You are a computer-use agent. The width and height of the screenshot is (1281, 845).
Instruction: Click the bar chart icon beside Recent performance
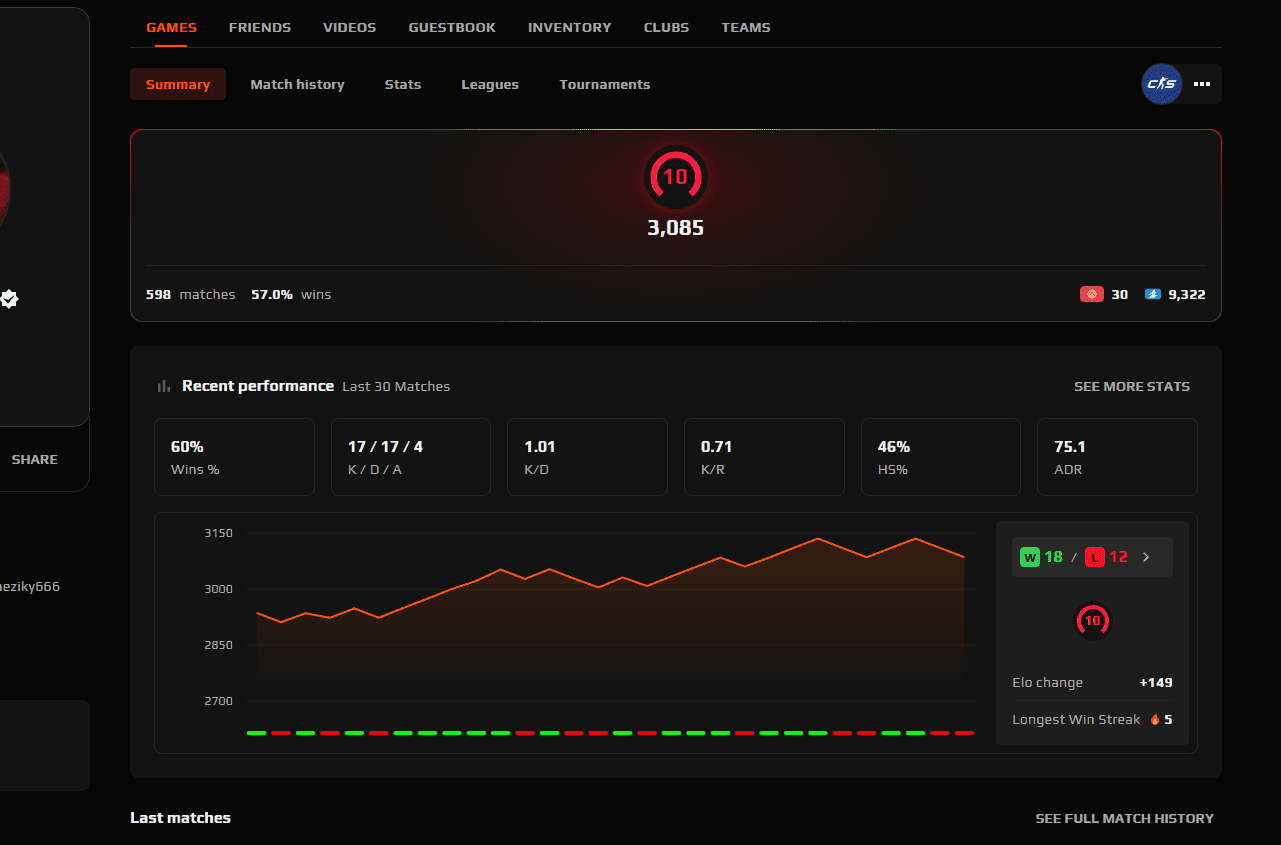[x=163, y=385]
